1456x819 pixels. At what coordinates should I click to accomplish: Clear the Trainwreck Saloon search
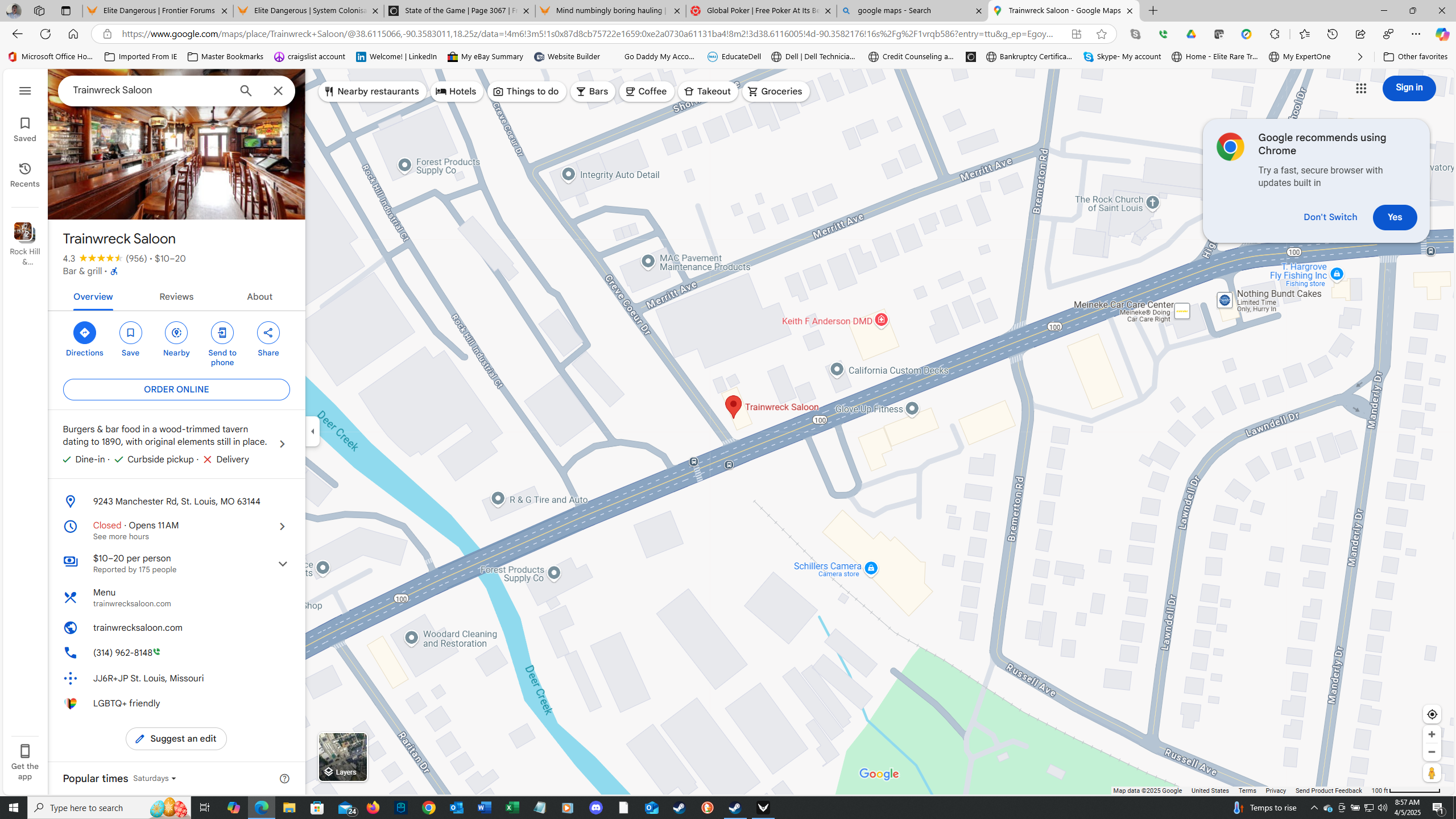[278, 90]
